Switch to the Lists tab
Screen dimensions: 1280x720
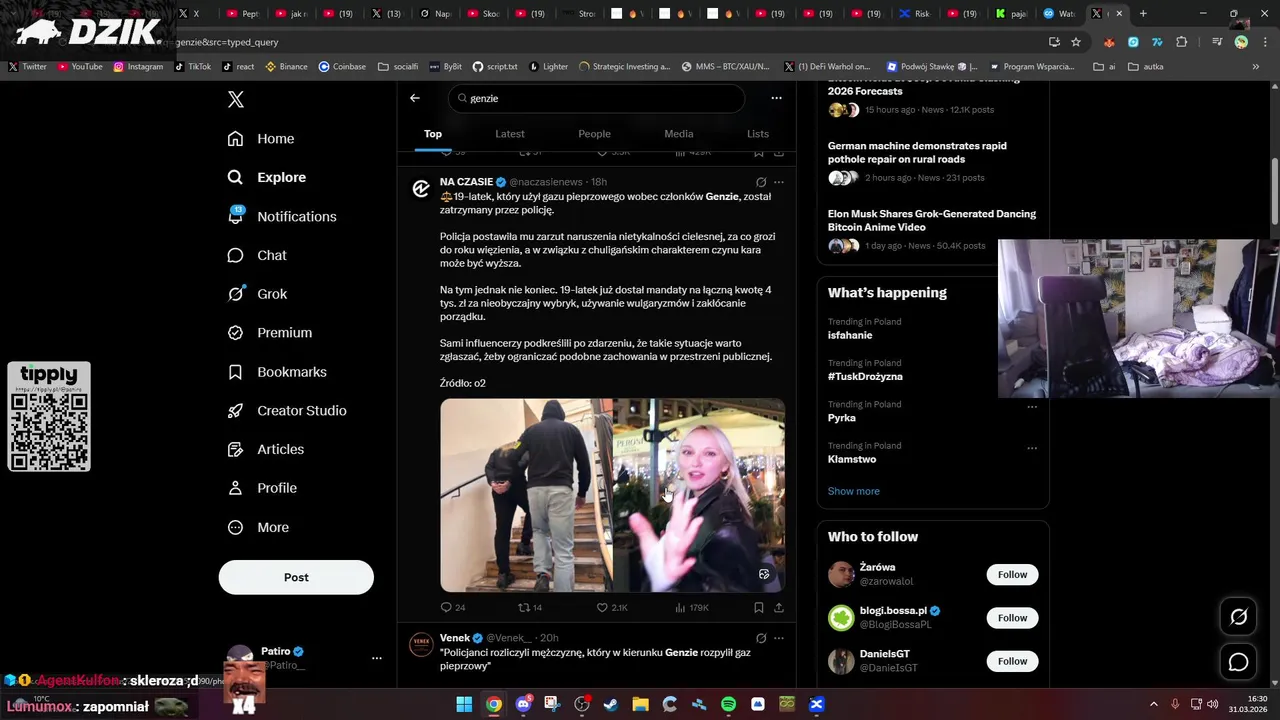click(758, 134)
